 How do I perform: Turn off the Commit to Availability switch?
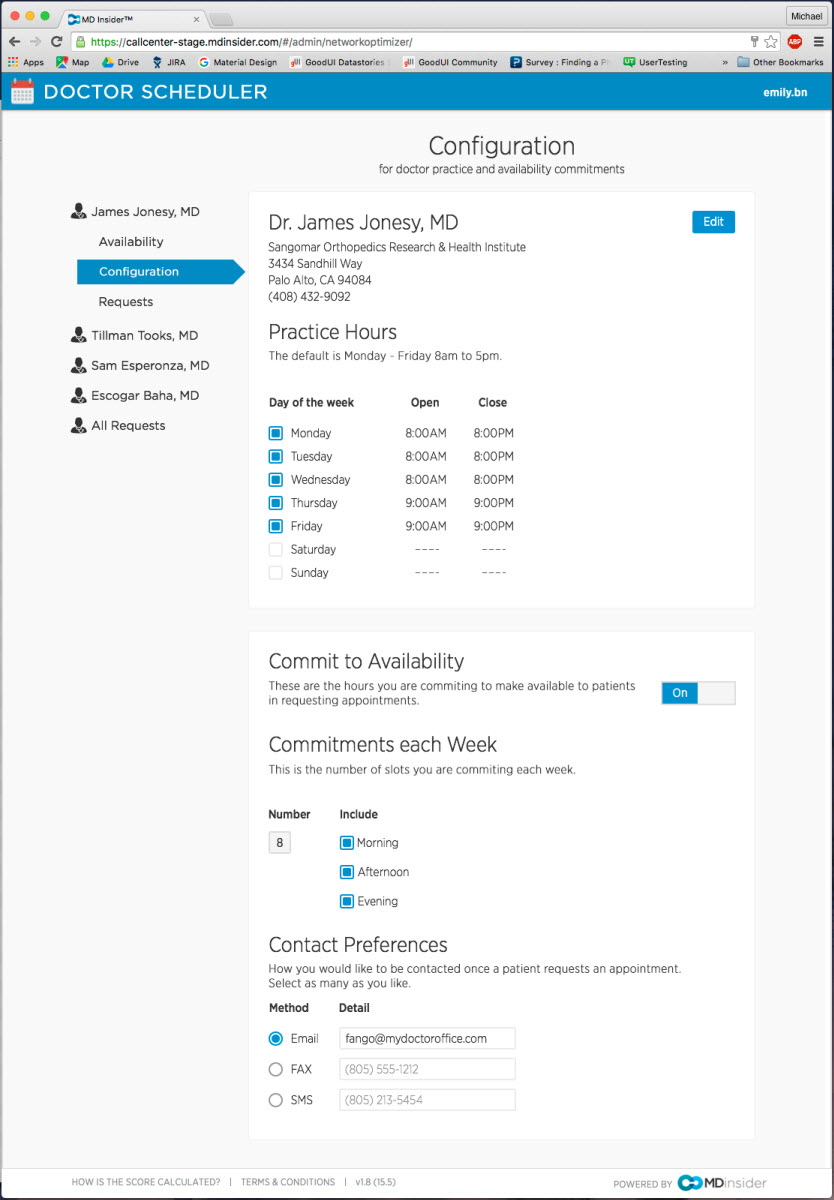click(x=698, y=693)
